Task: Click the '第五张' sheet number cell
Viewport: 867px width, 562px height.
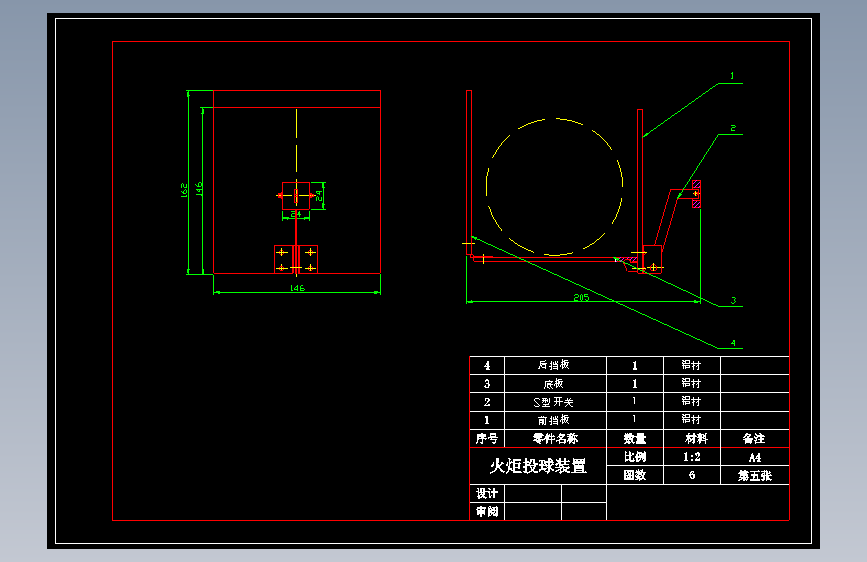Action: (755, 476)
